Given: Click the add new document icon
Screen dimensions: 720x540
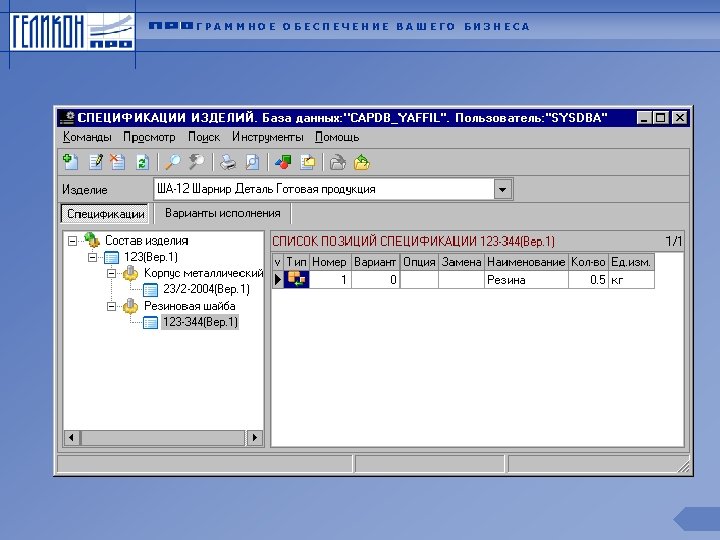Looking at the screenshot, I should [x=71, y=162].
